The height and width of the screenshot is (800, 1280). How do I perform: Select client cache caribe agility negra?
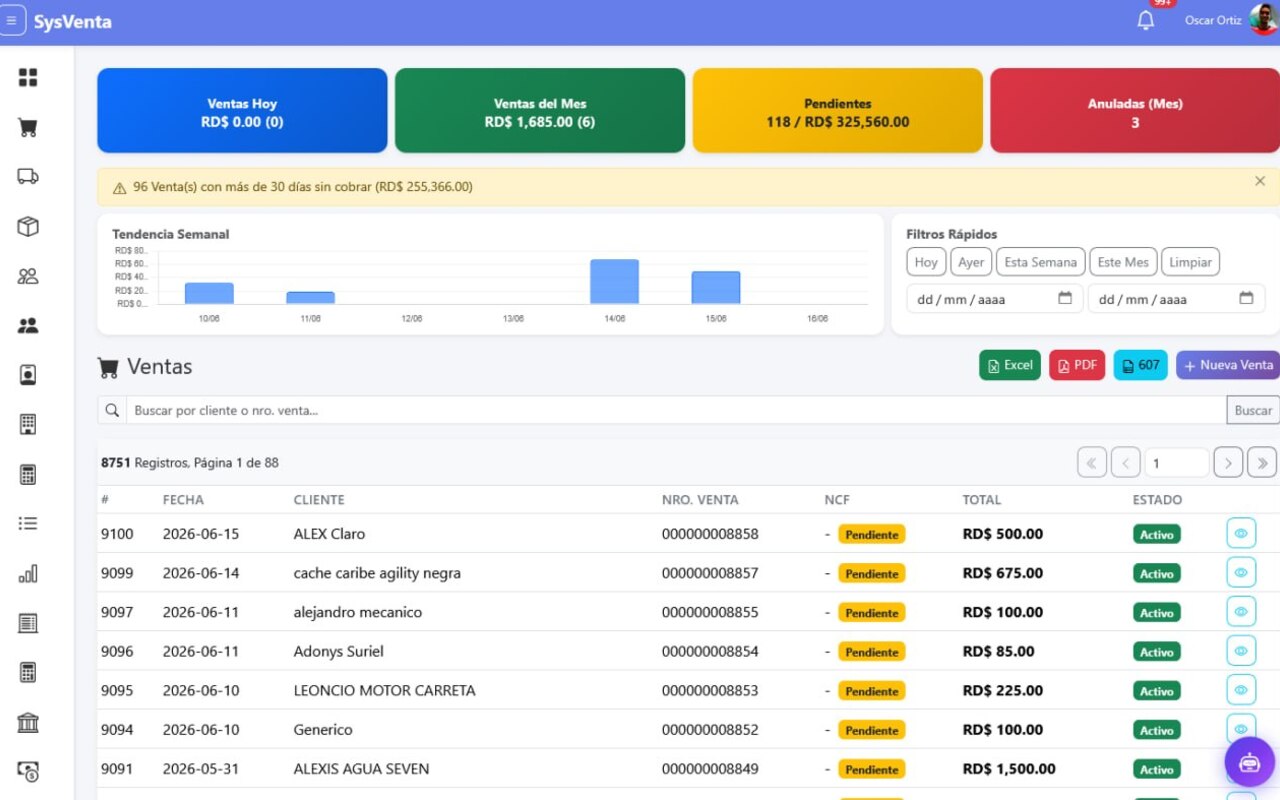[377, 573]
